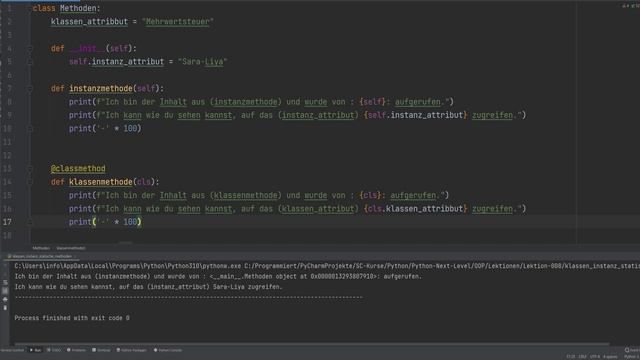Screen dimensions: 640x360
Task: Toggle soft-wrap icon in Run panel
Action: pyautogui.click(x=5, y=282)
